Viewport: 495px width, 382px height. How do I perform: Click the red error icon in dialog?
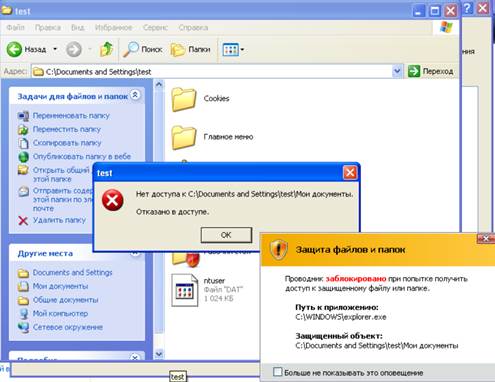click(x=113, y=200)
